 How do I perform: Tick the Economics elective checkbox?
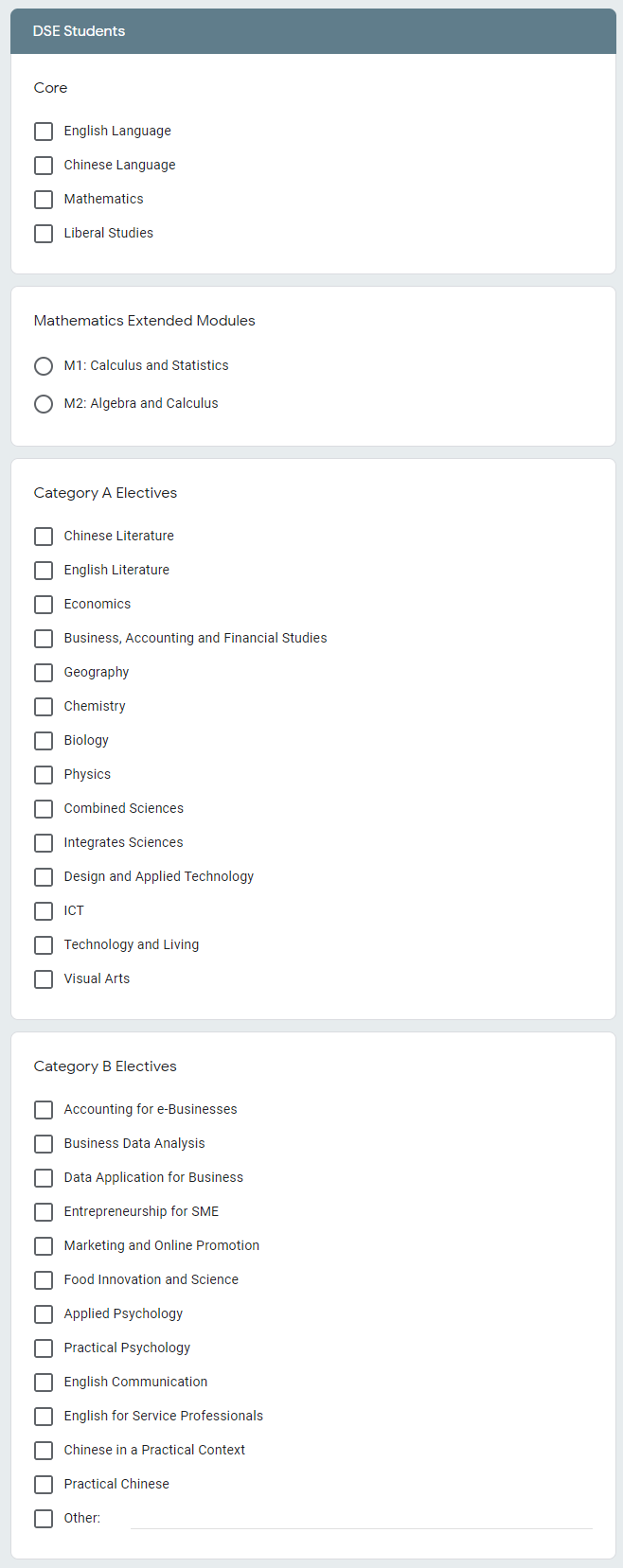click(x=44, y=605)
